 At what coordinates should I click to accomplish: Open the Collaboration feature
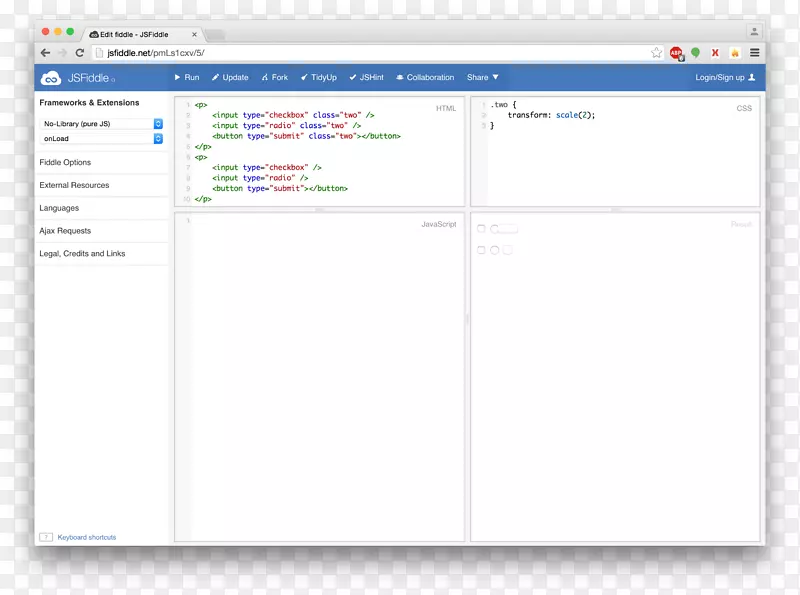[x=425, y=77]
